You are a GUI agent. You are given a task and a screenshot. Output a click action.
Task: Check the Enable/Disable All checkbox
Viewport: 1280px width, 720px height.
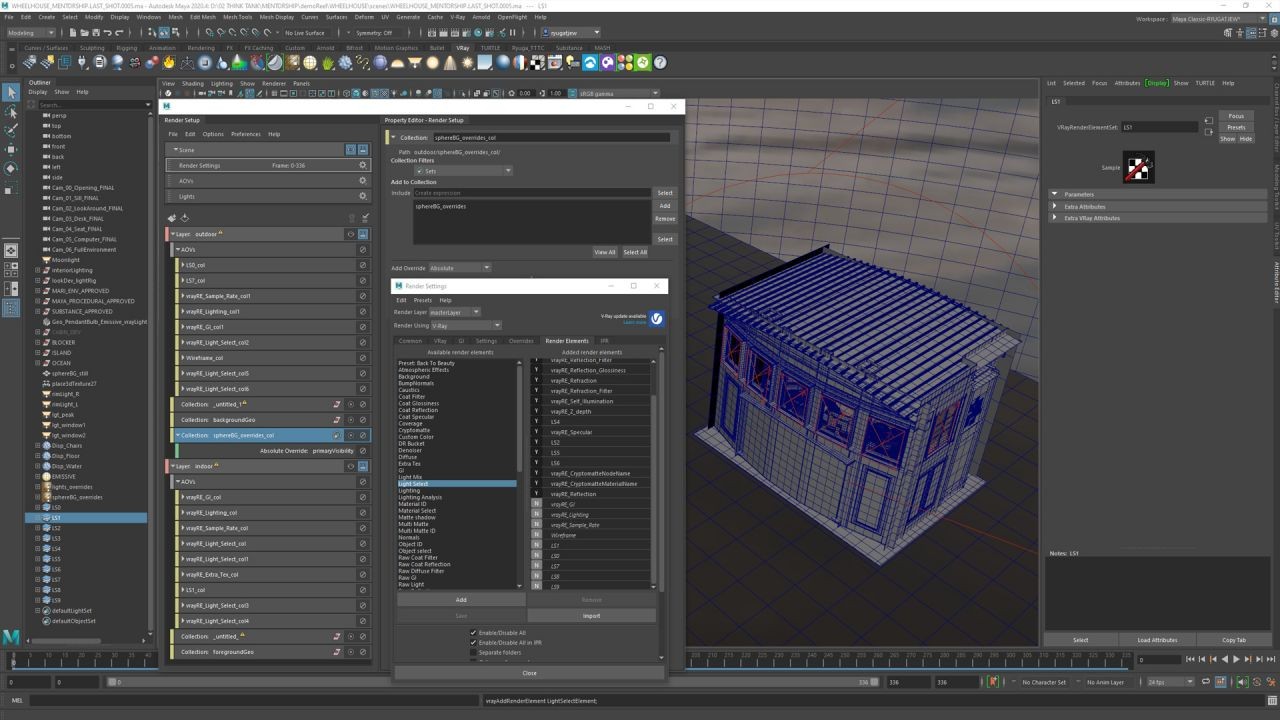pos(474,633)
